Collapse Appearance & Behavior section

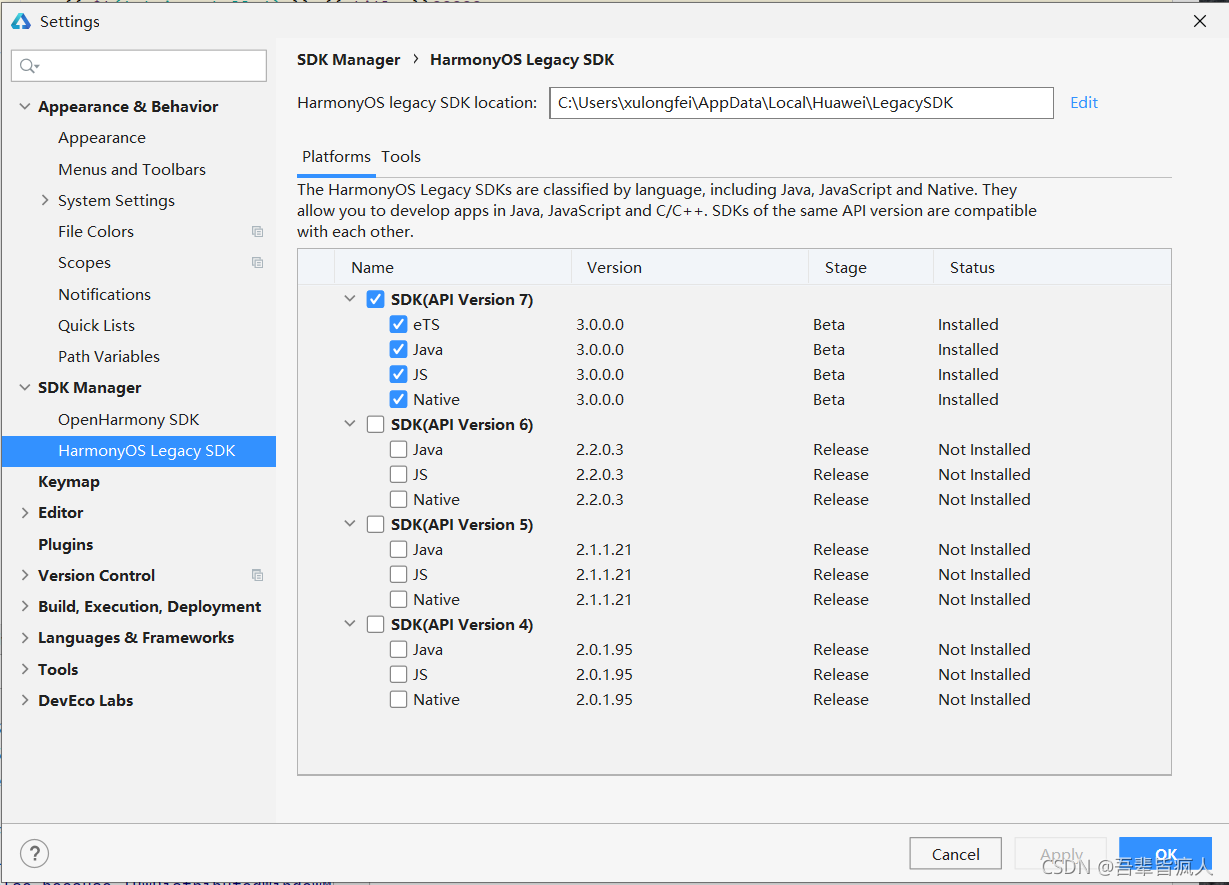point(25,107)
